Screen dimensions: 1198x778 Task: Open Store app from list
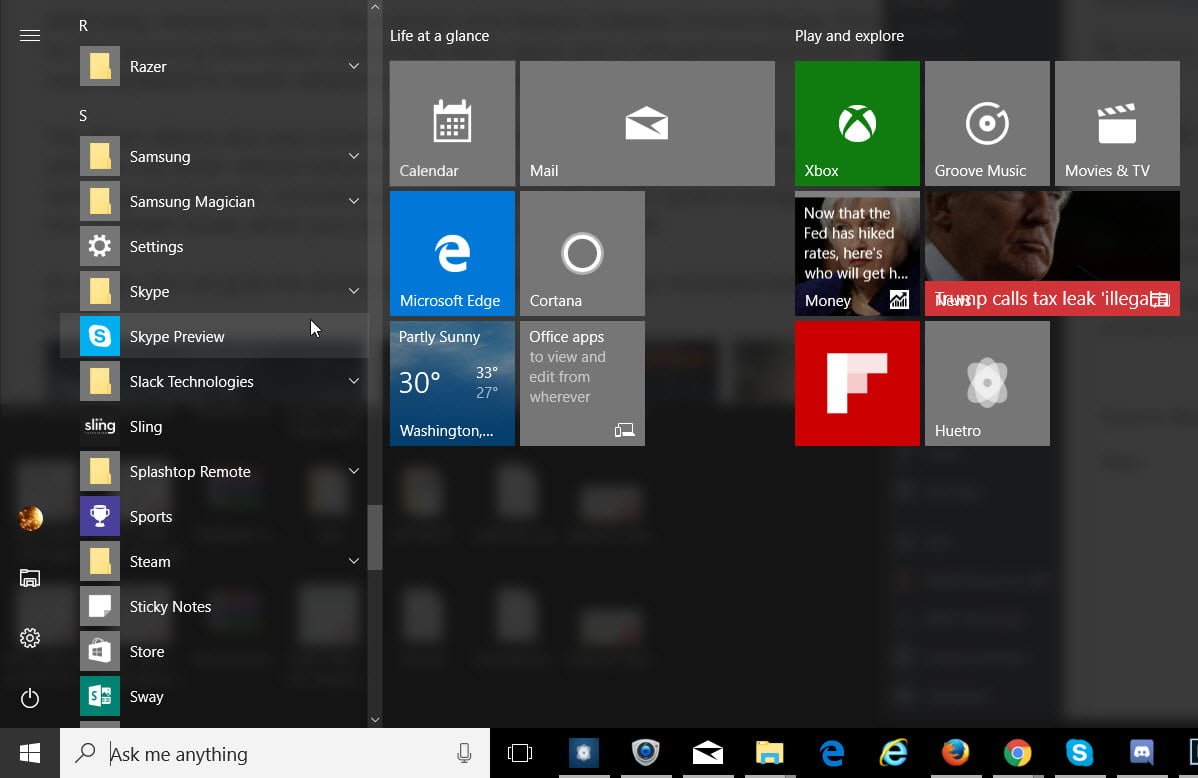[x=214, y=651]
